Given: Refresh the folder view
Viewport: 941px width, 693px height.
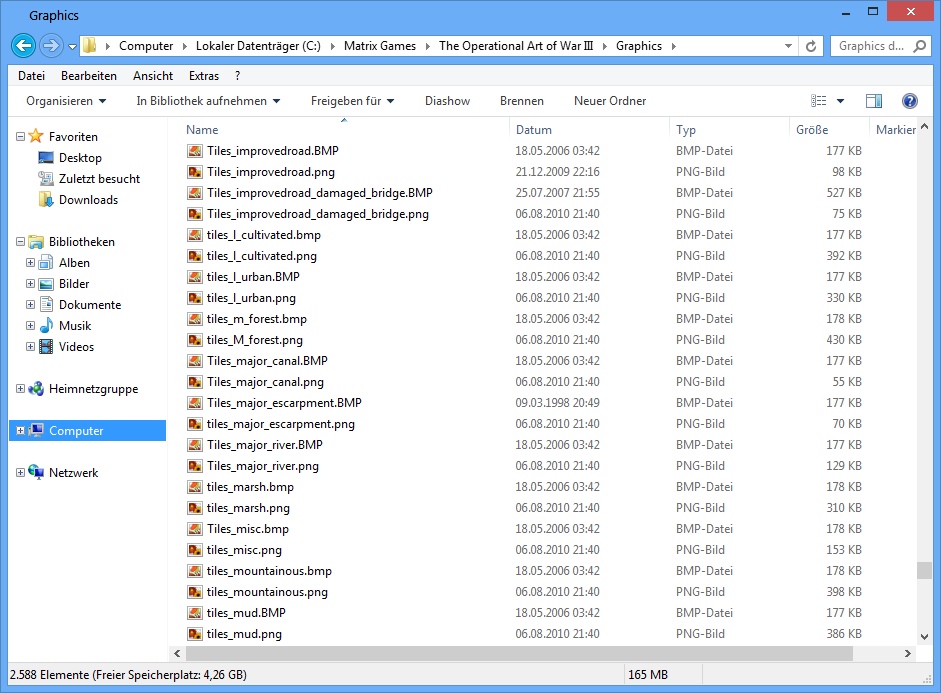Looking at the screenshot, I should (x=811, y=46).
